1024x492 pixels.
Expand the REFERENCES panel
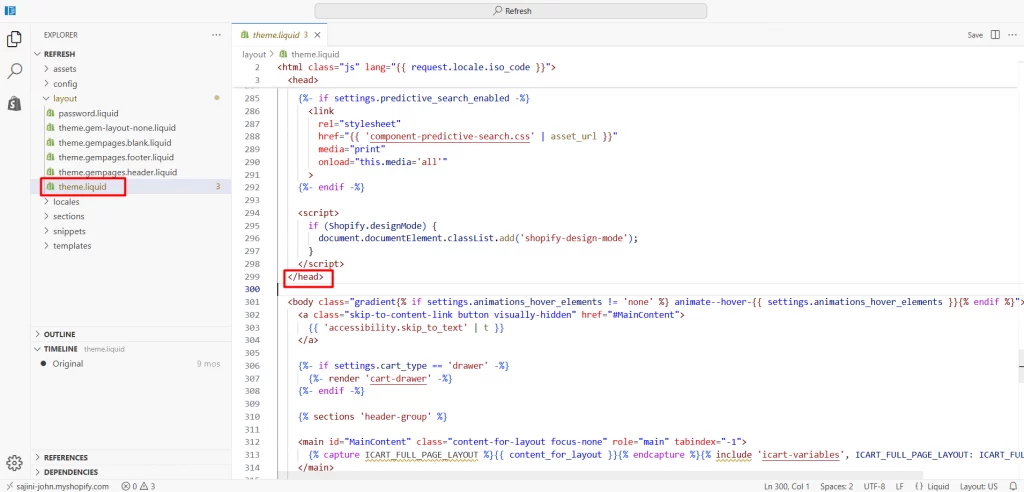pos(131,457)
